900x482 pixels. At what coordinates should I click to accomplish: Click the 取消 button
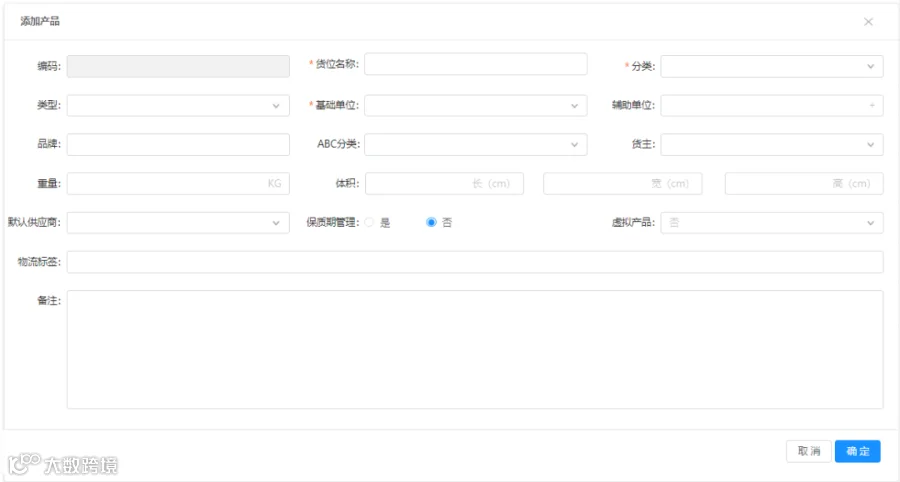pos(809,451)
